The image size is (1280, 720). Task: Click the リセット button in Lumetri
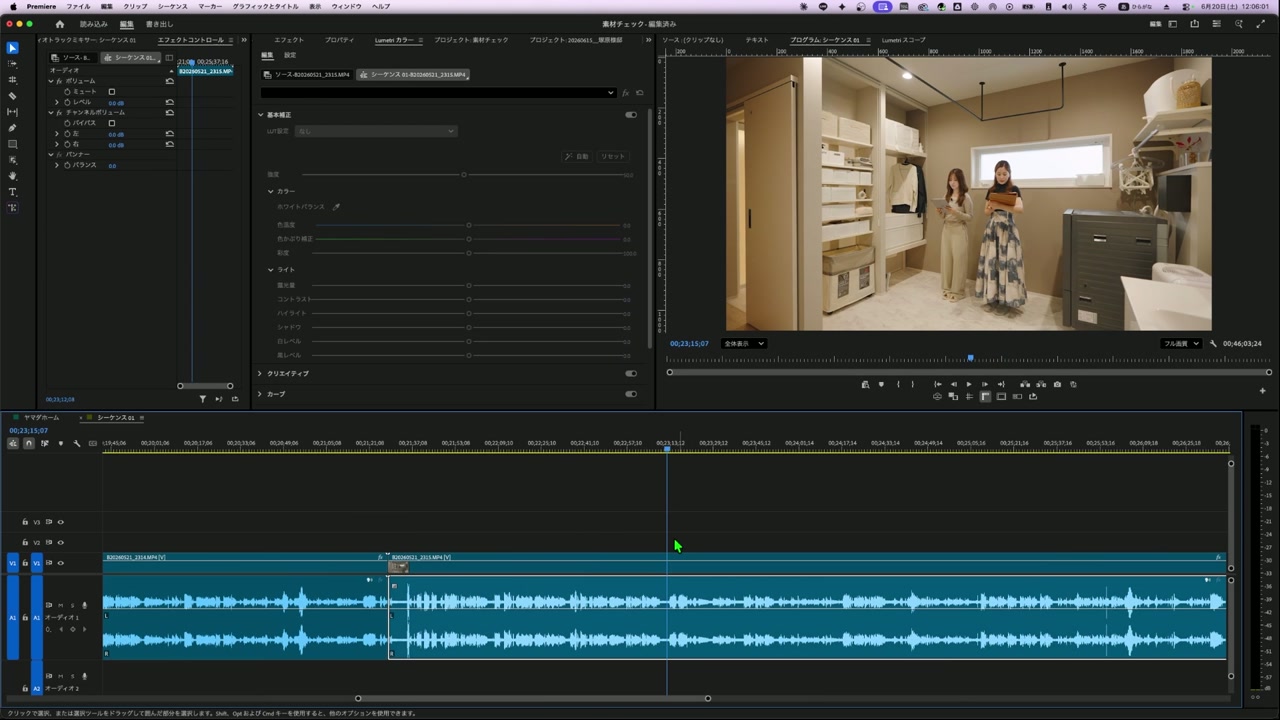coord(612,157)
